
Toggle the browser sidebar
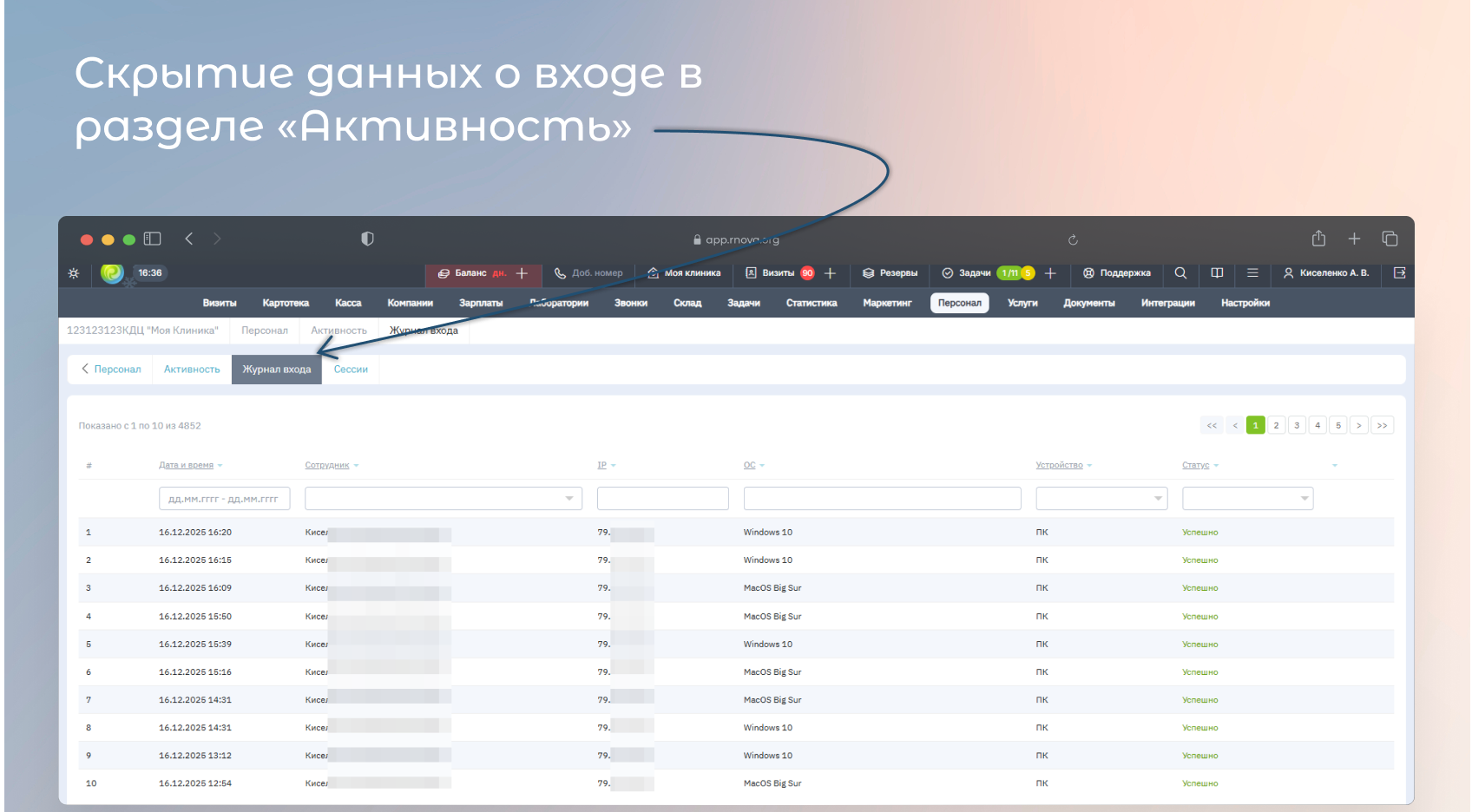(153, 239)
